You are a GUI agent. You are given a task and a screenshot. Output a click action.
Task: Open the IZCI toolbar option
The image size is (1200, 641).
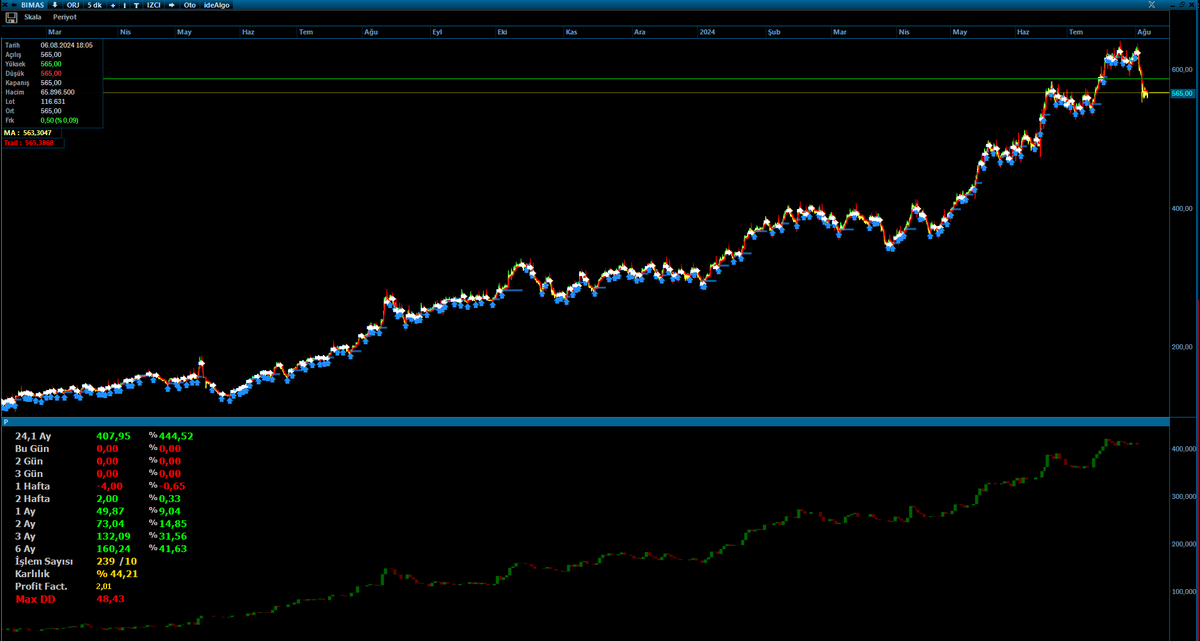153,5
